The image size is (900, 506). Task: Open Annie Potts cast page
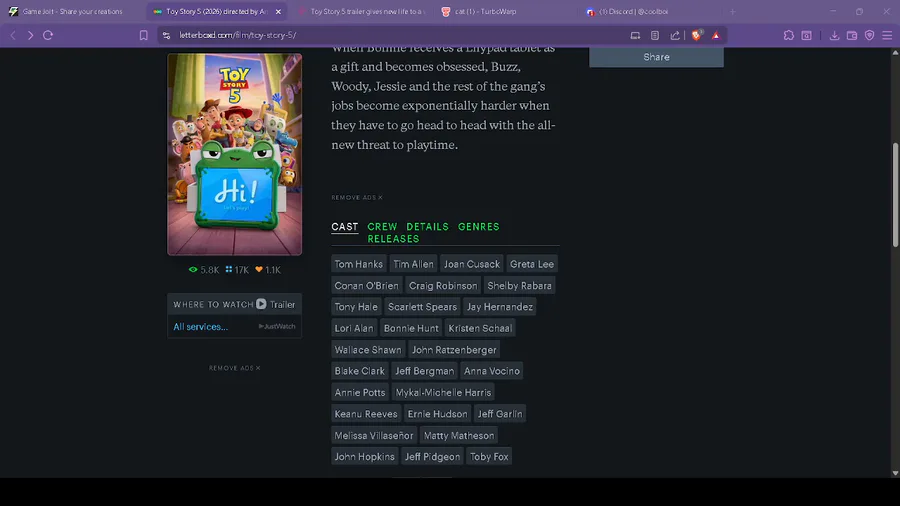click(x=360, y=392)
